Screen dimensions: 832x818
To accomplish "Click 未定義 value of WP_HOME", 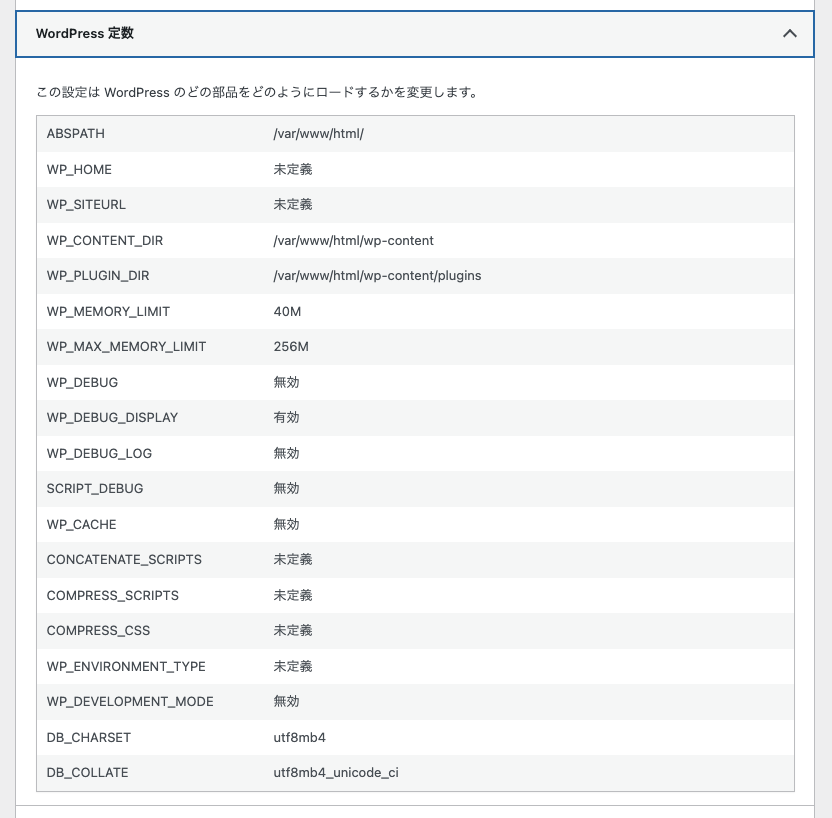I will 293,169.
